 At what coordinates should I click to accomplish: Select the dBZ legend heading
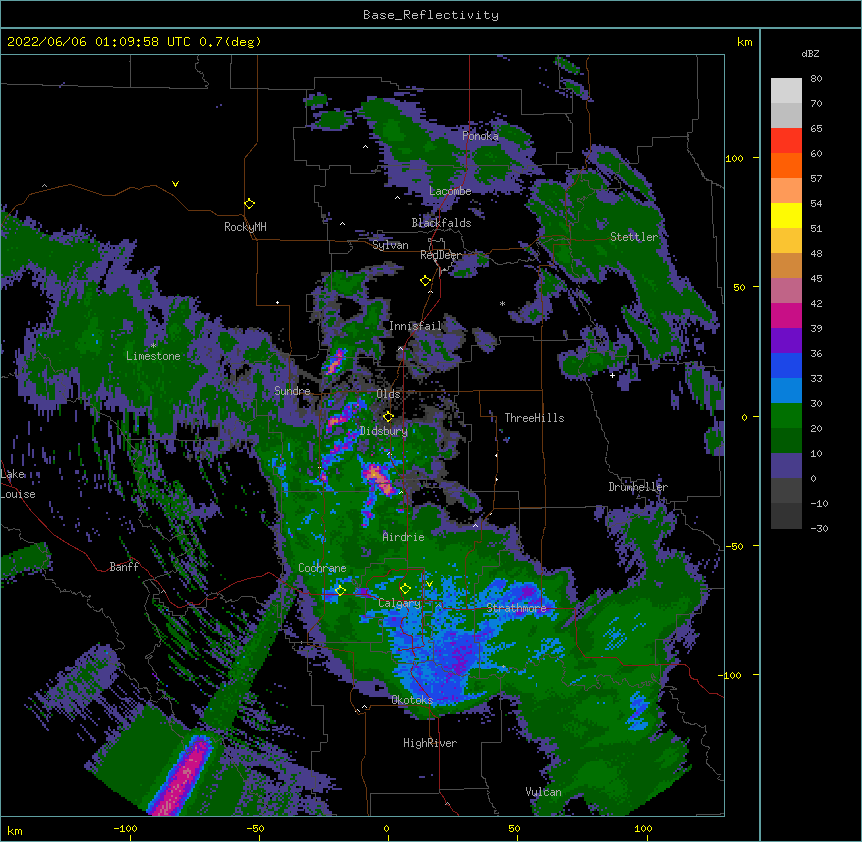point(810,53)
